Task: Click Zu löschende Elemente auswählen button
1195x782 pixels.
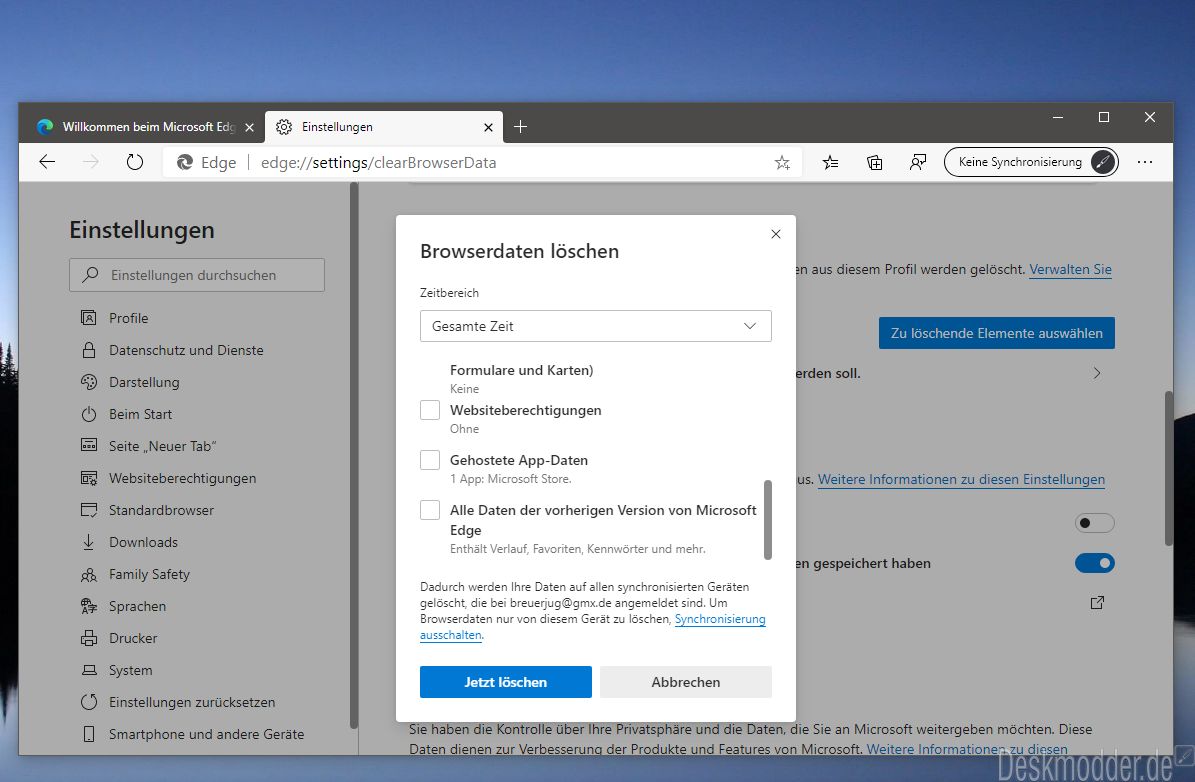Action: (997, 333)
